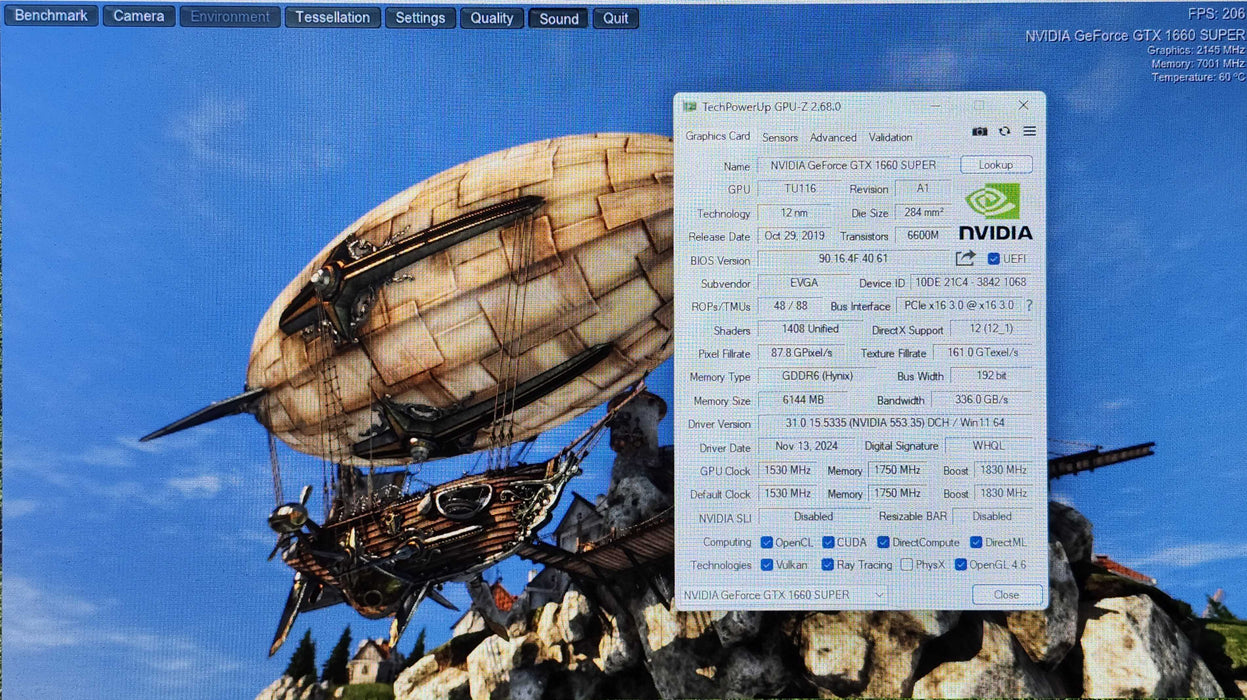Open the Quality menu
The image size is (1247, 700).
[x=492, y=18]
